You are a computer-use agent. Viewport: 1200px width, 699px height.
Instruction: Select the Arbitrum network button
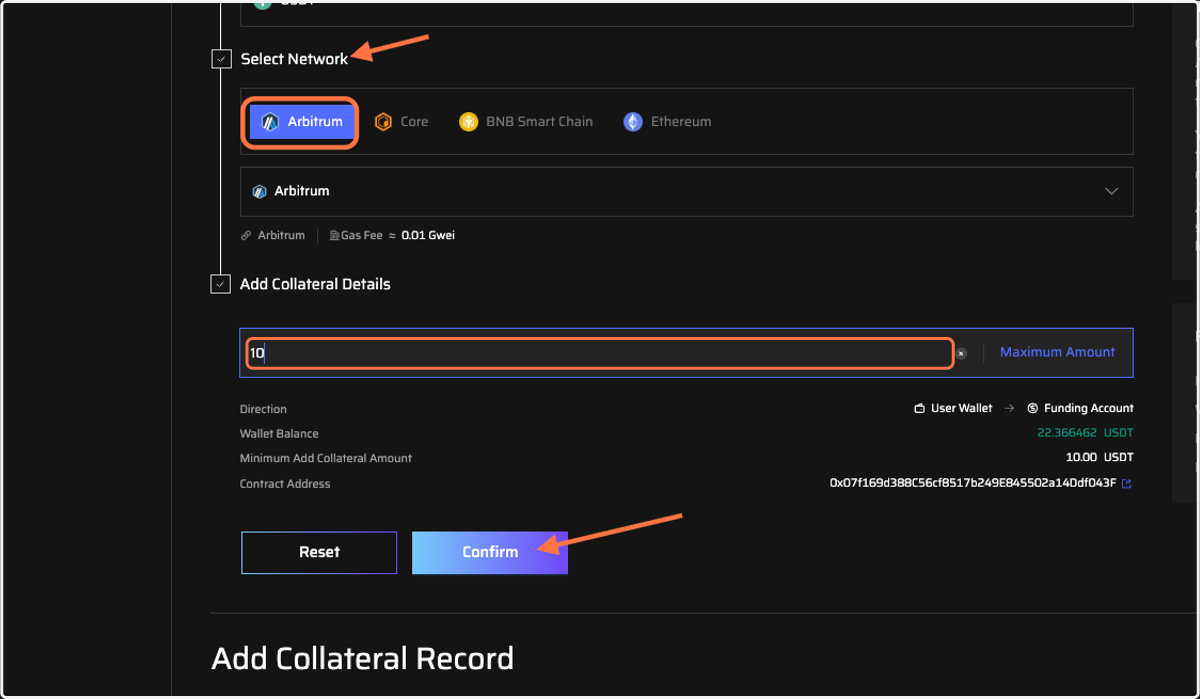click(301, 122)
